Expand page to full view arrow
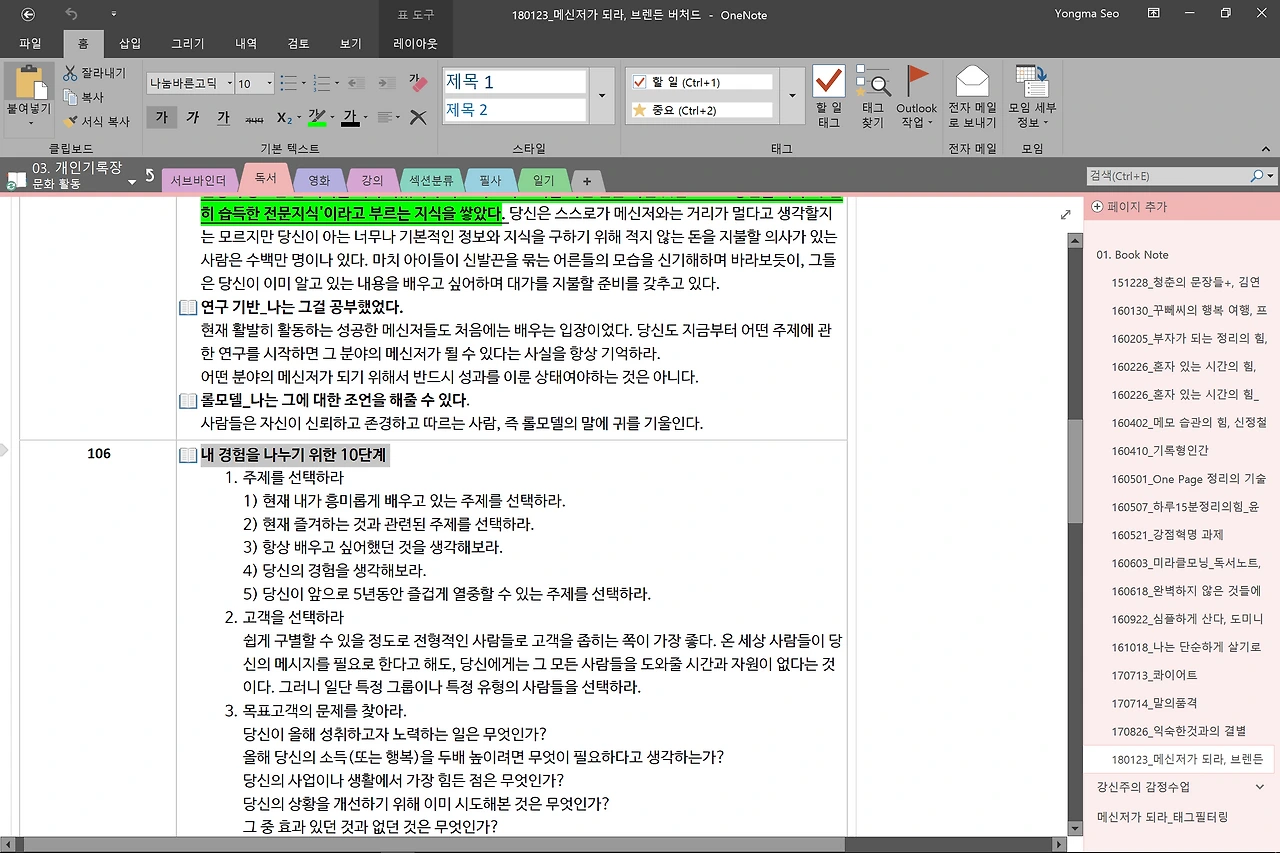1280x853 pixels. (1065, 215)
